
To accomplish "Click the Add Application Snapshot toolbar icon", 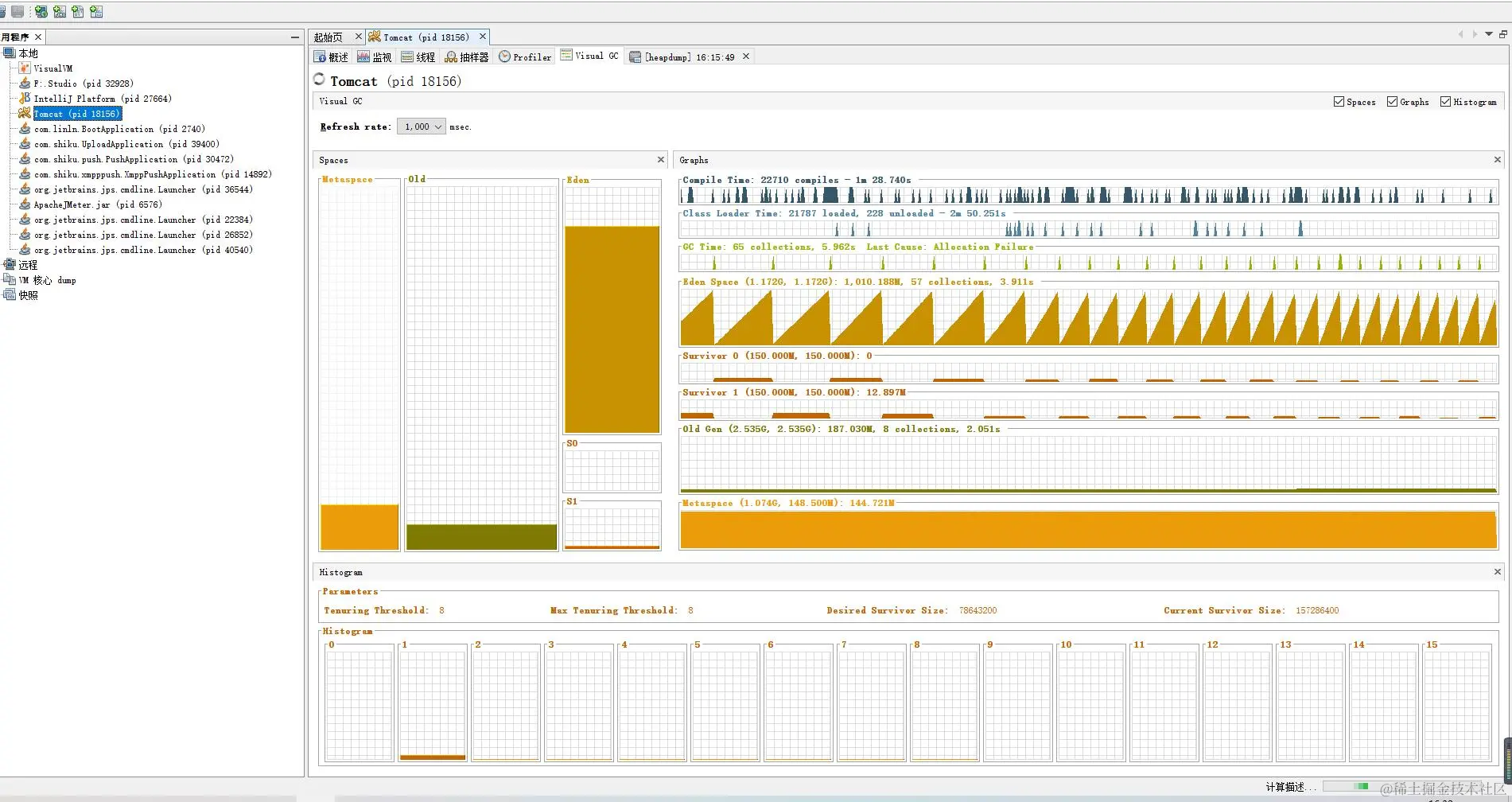I will coord(96,11).
